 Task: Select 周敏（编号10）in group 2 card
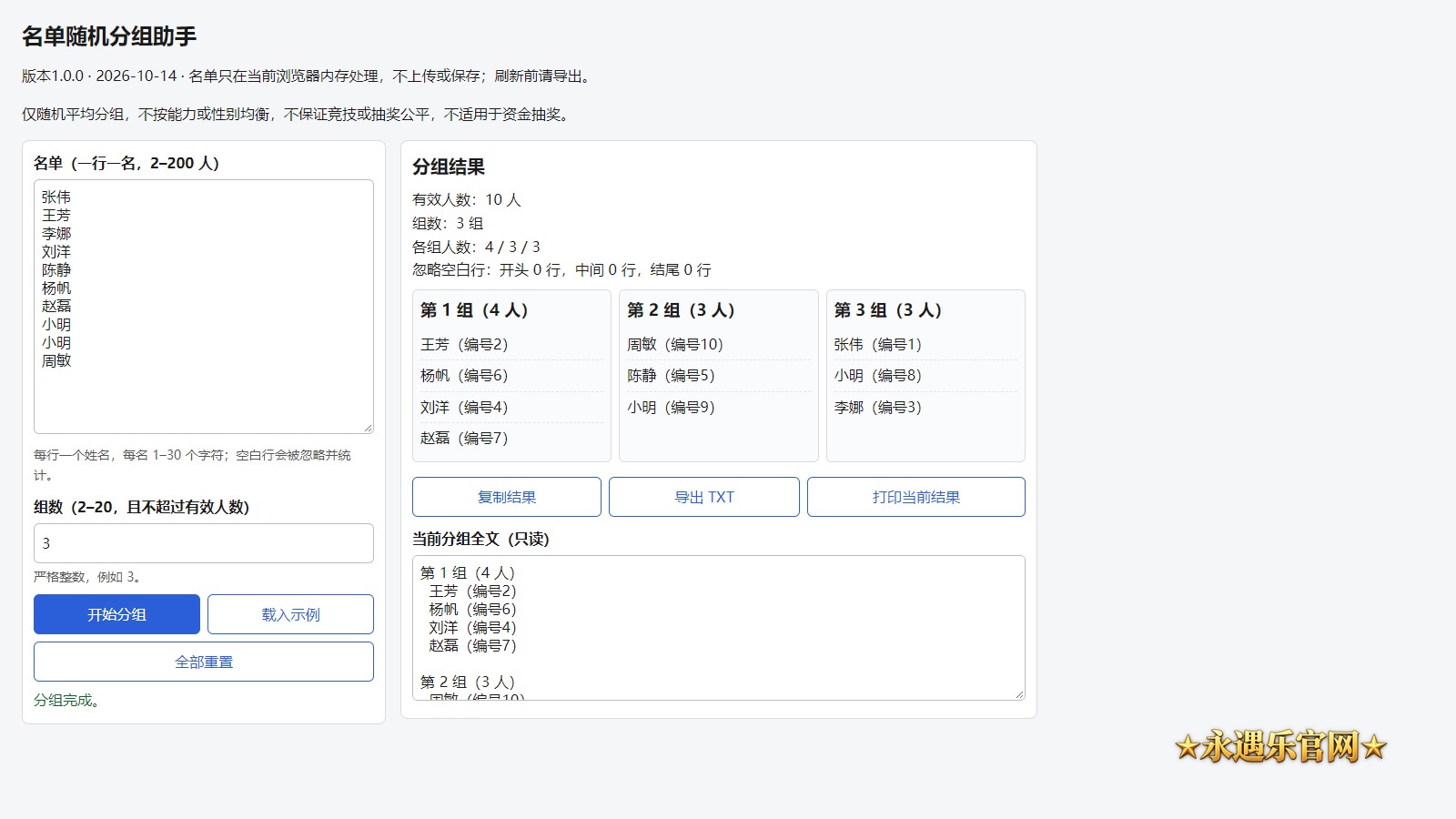tap(675, 344)
